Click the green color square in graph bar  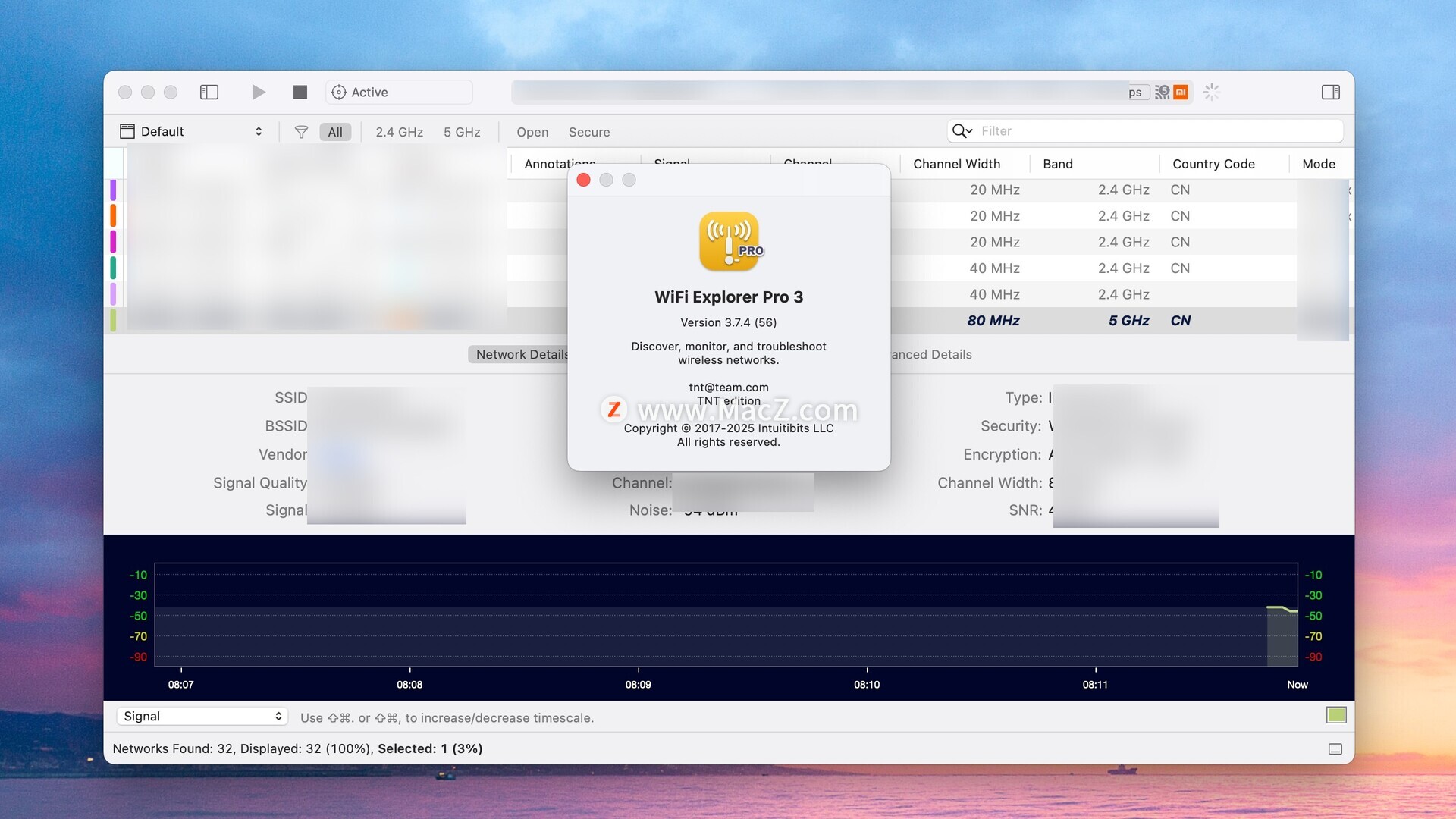point(1336,715)
